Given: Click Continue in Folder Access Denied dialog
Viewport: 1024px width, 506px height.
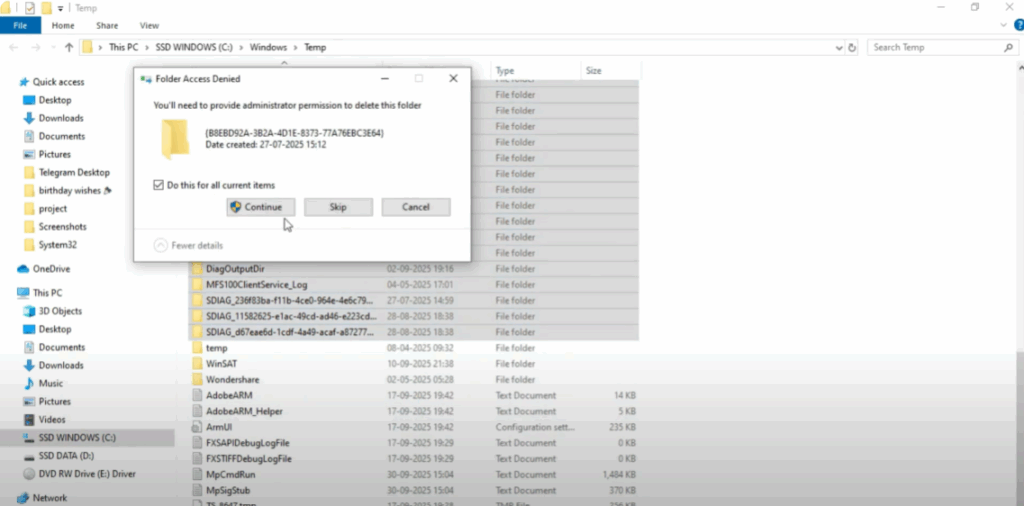Looking at the screenshot, I should (x=261, y=207).
